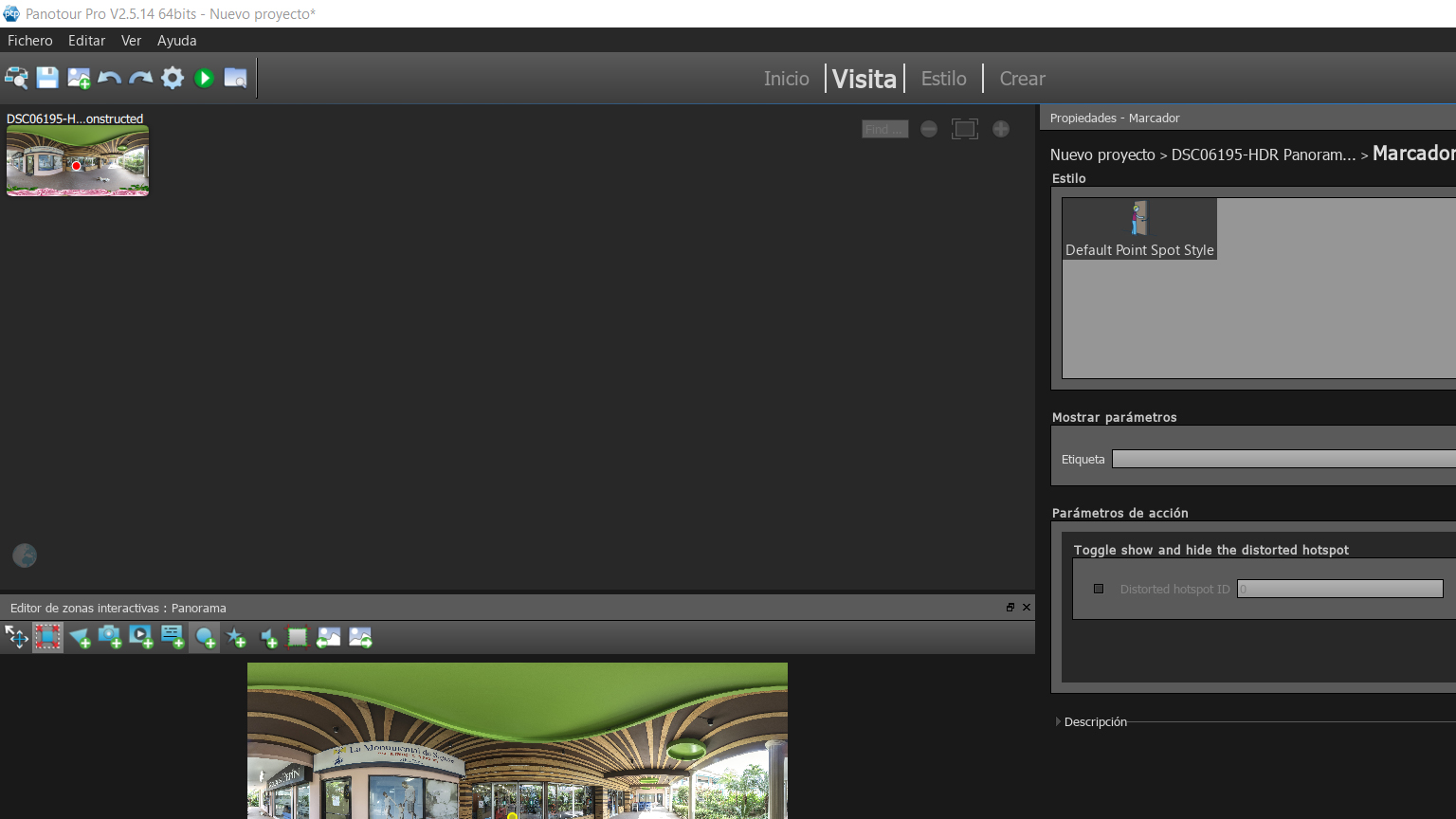Click the add star lens flare tool
The height and width of the screenshot is (819, 1456).
(236, 638)
